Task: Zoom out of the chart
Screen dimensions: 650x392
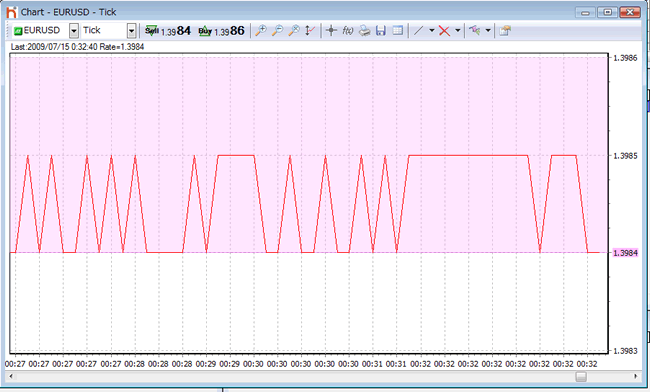Action: (x=277, y=30)
